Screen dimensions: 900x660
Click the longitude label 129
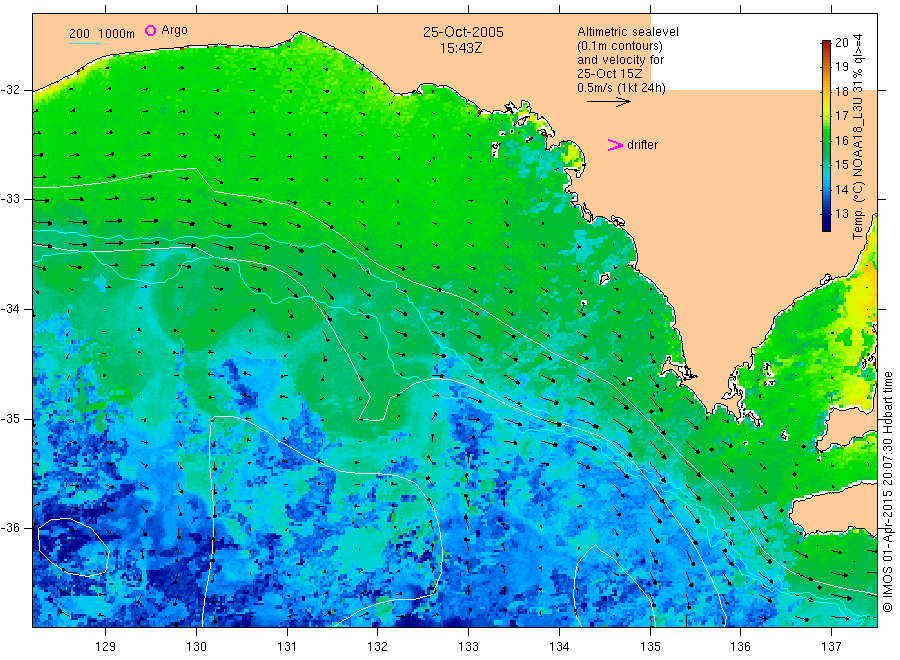106,647
